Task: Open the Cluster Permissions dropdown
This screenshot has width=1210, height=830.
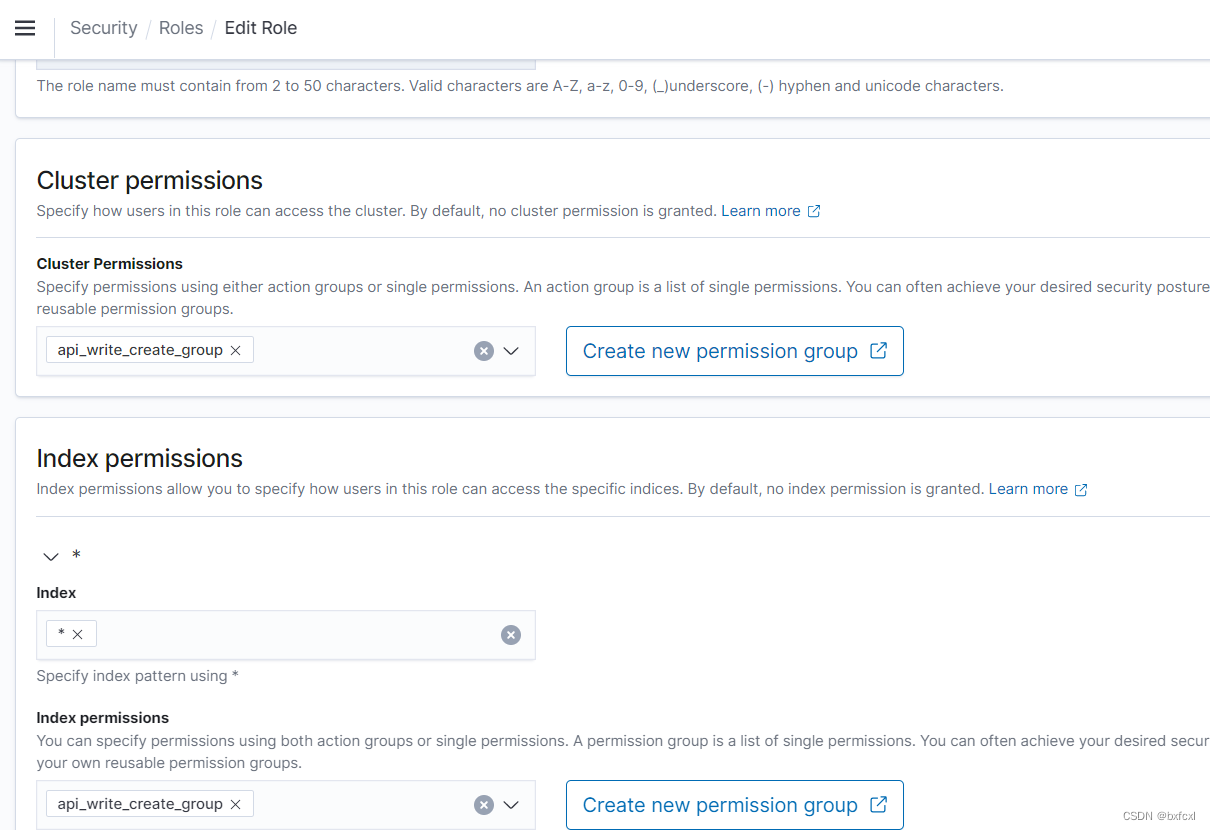Action: [x=511, y=350]
